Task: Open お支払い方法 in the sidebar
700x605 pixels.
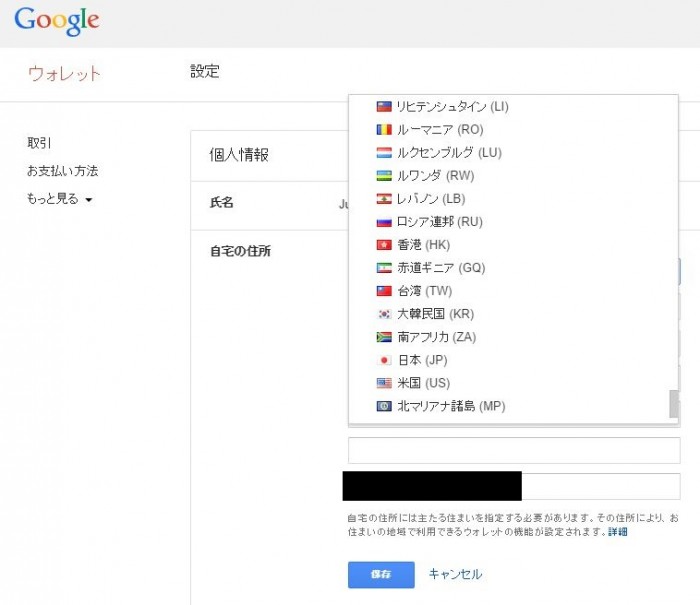Action: (62, 171)
